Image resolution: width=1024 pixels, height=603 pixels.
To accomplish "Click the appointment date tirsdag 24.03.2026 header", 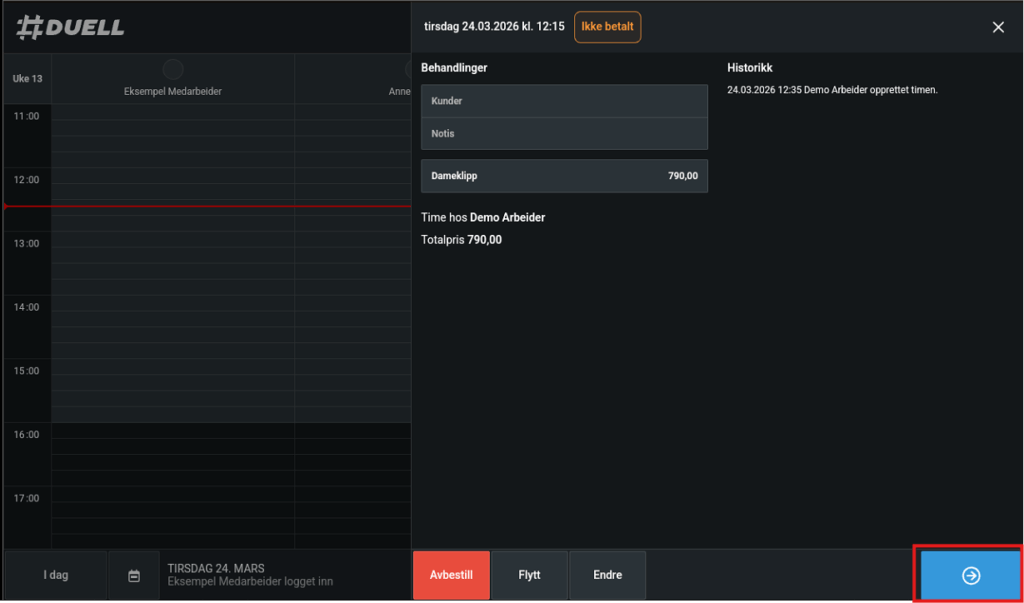I will tap(494, 27).
